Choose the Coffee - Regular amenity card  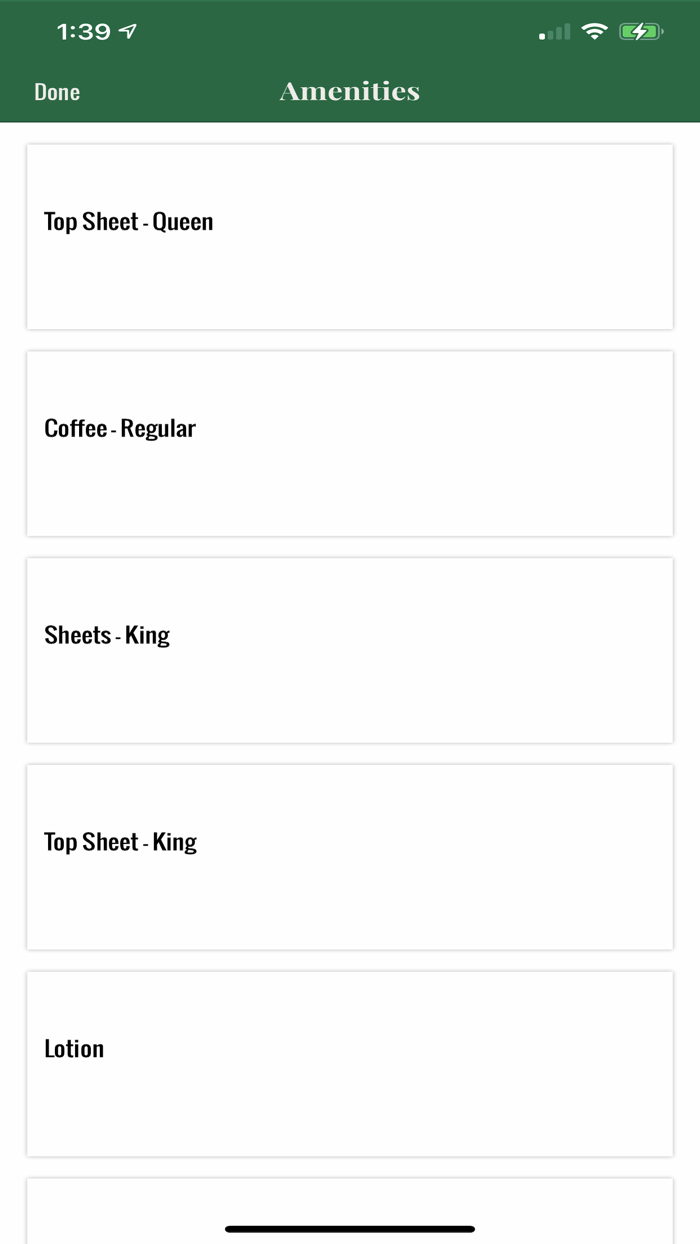[x=350, y=443]
